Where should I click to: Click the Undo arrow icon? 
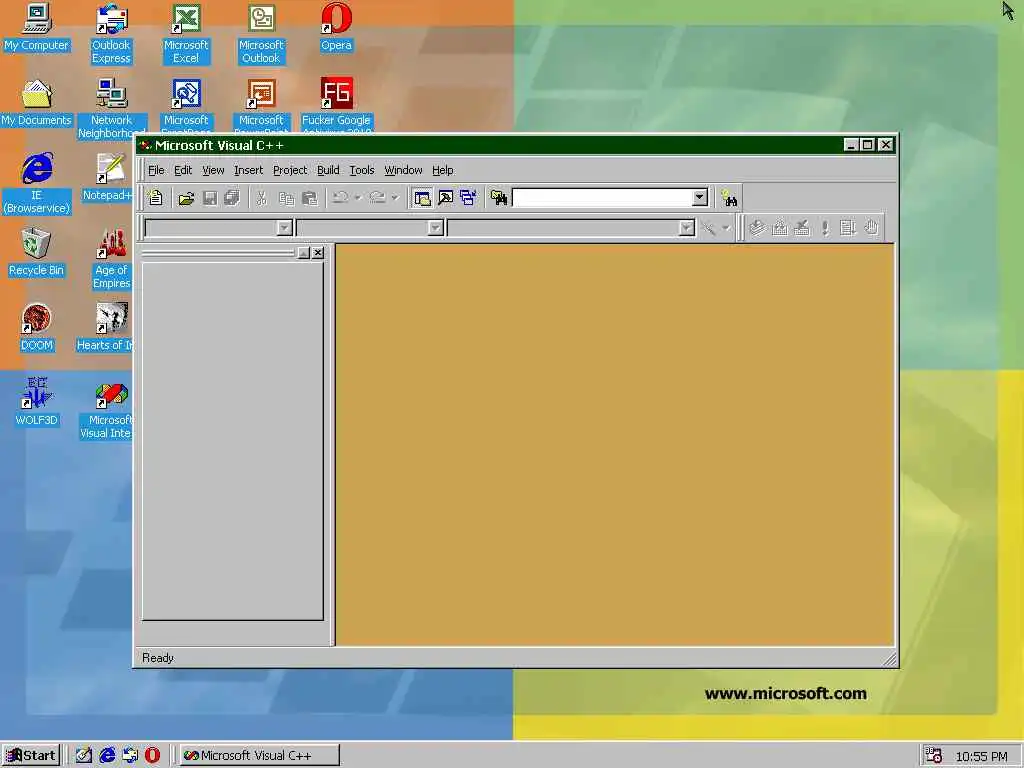pos(340,198)
